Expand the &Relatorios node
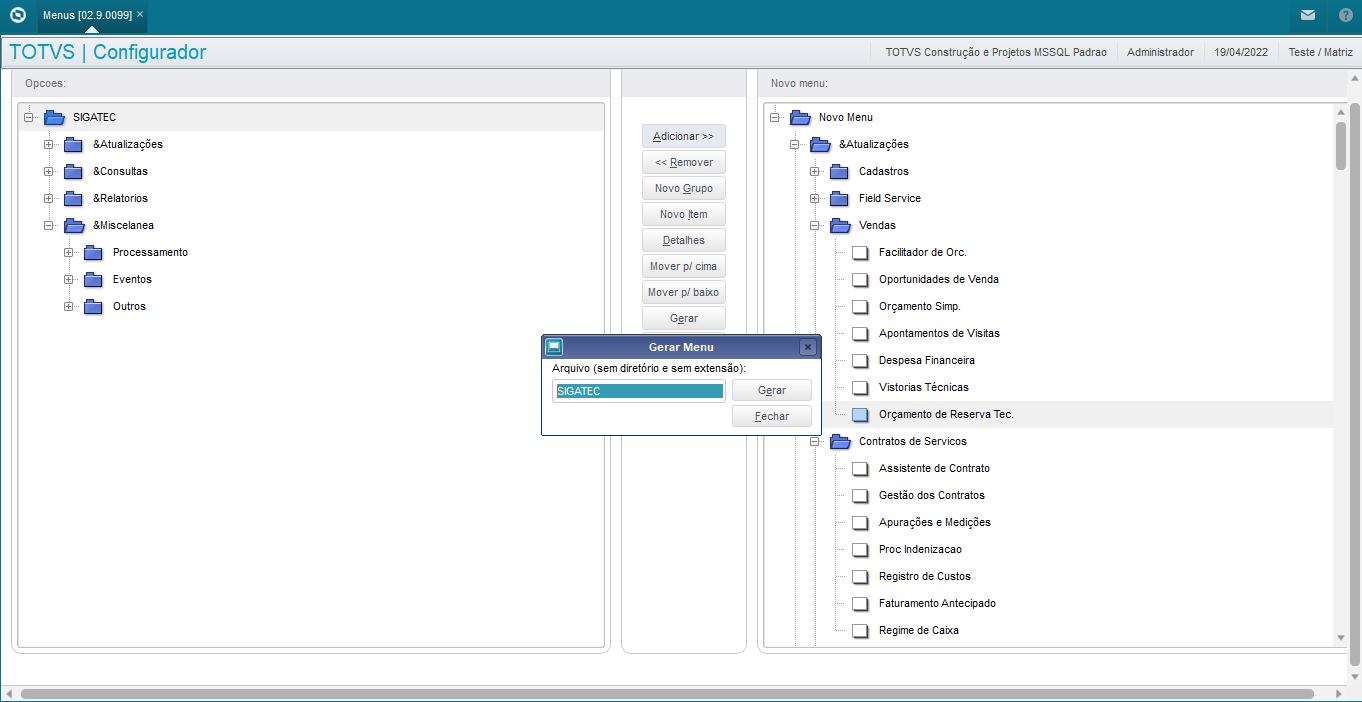 (49, 198)
